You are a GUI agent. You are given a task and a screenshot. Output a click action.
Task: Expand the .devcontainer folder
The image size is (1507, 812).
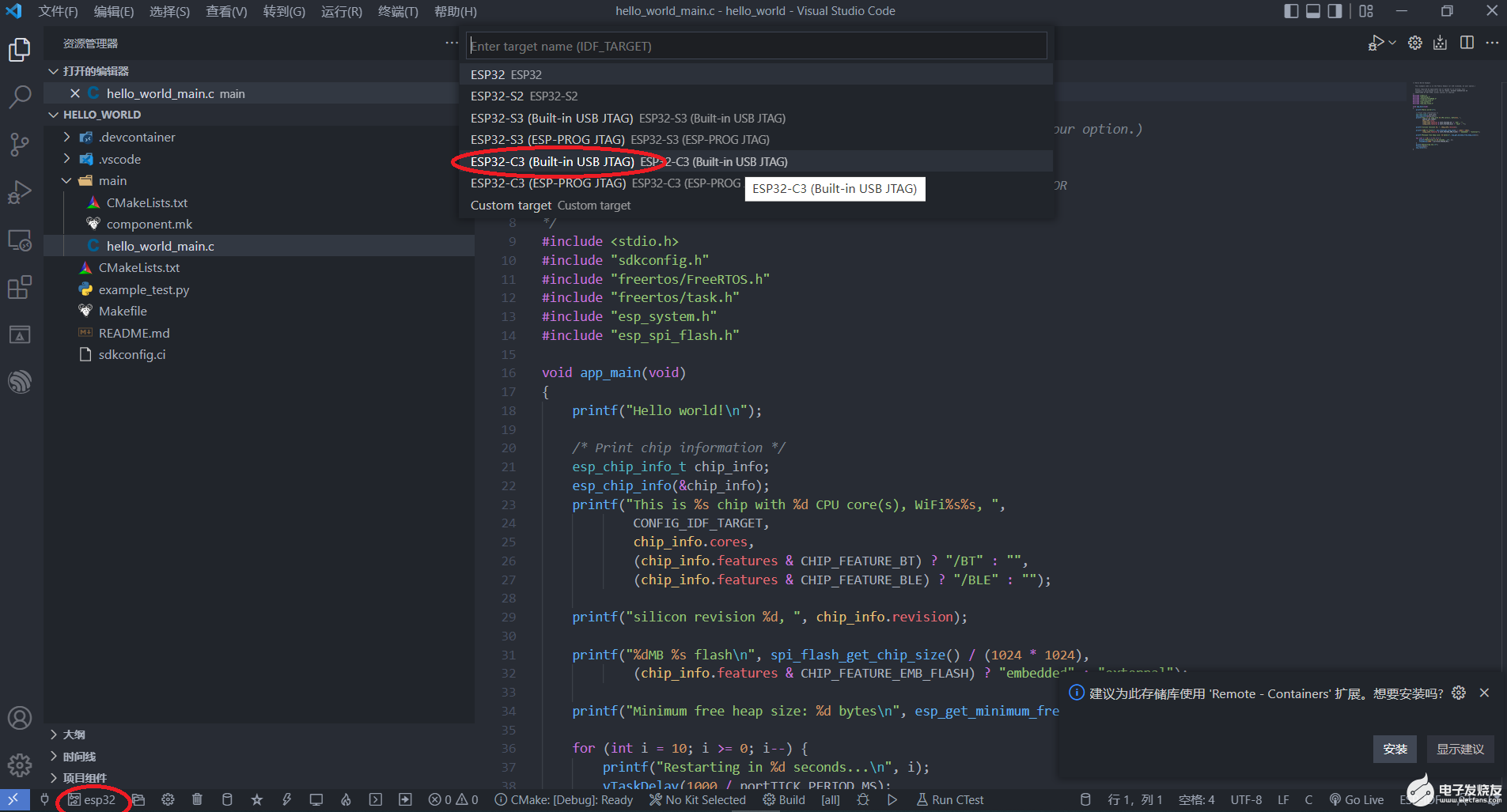click(x=259, y=137)
